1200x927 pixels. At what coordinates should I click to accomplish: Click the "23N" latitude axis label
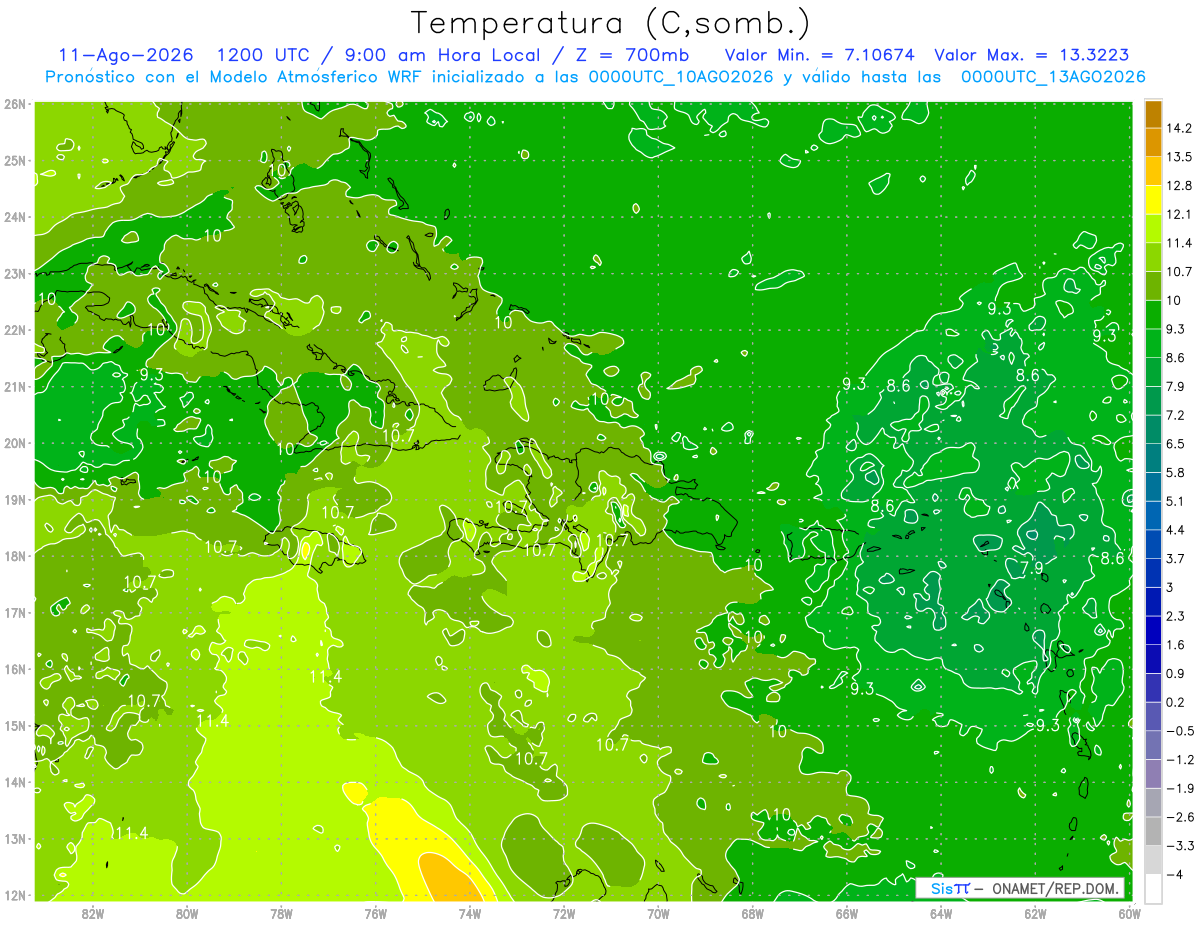[x=14, y=273]
